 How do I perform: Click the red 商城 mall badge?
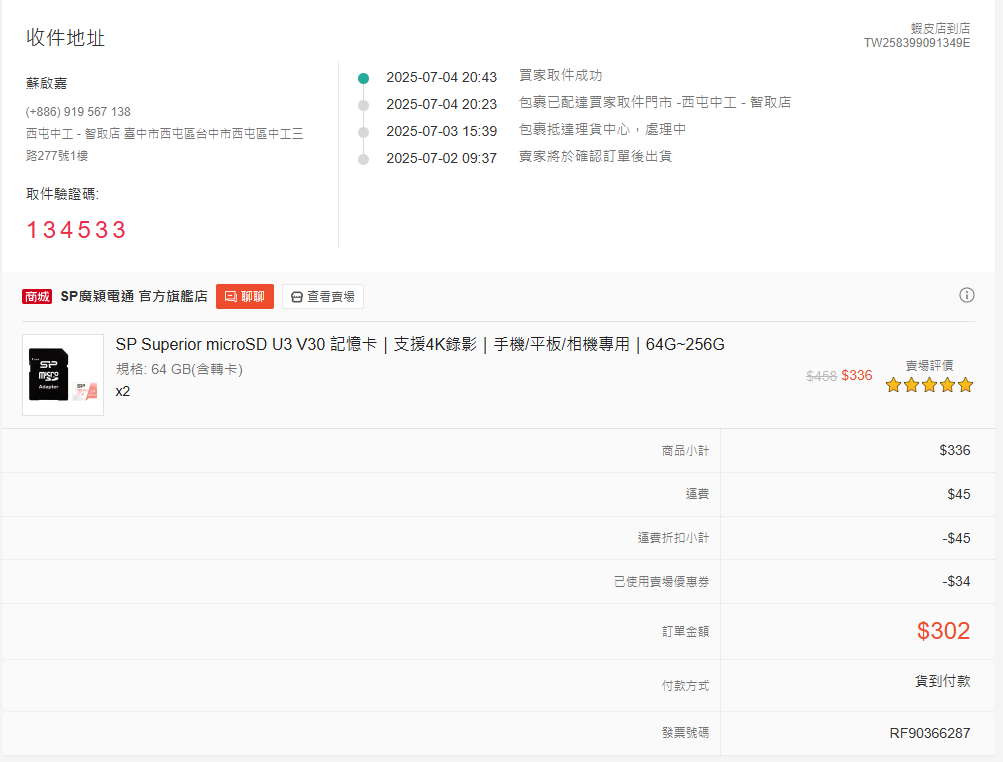pyautogui.click(x=37, y=296)
